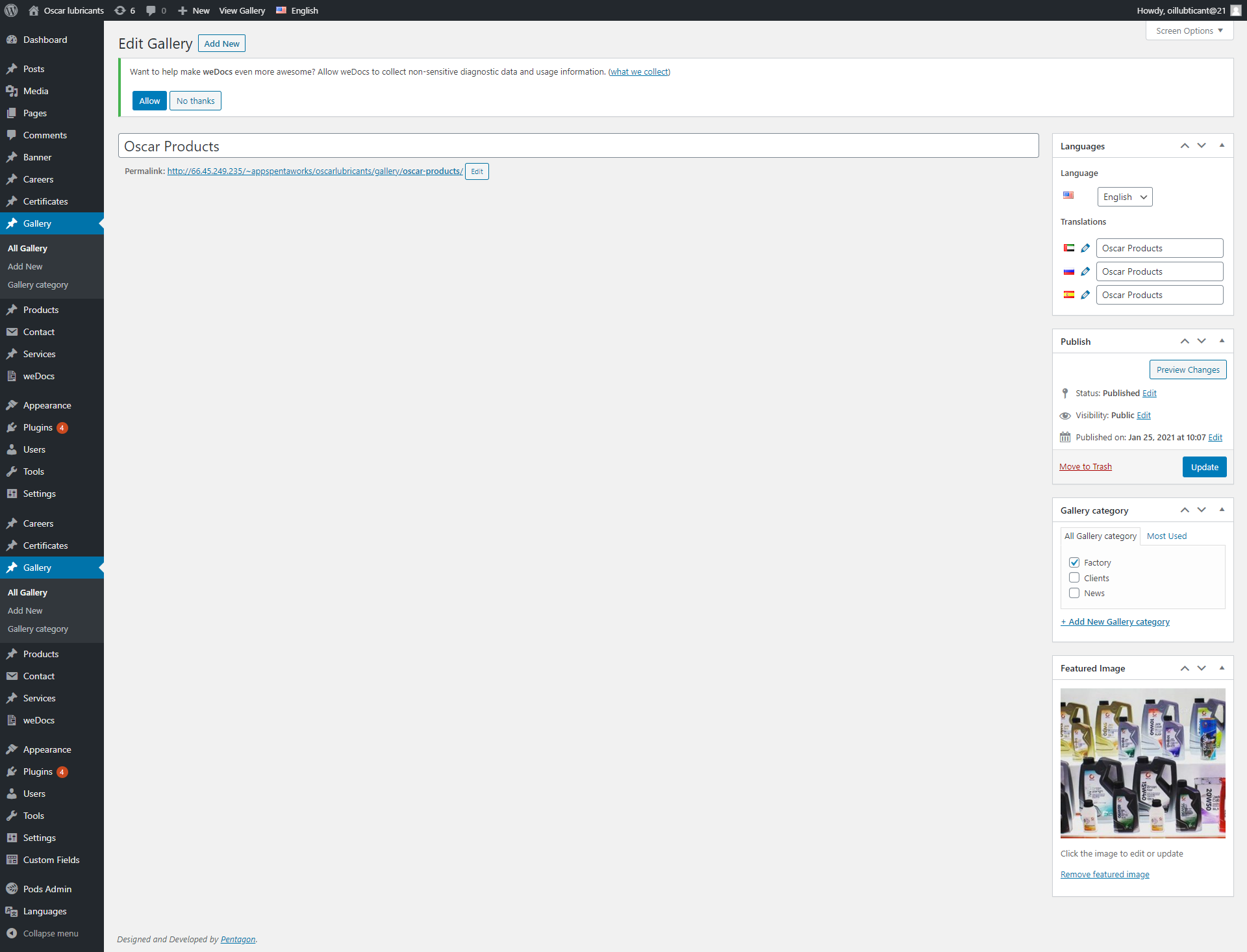Click the Russian flag icon
The image size is (1247, 952).
[1069, 271]
